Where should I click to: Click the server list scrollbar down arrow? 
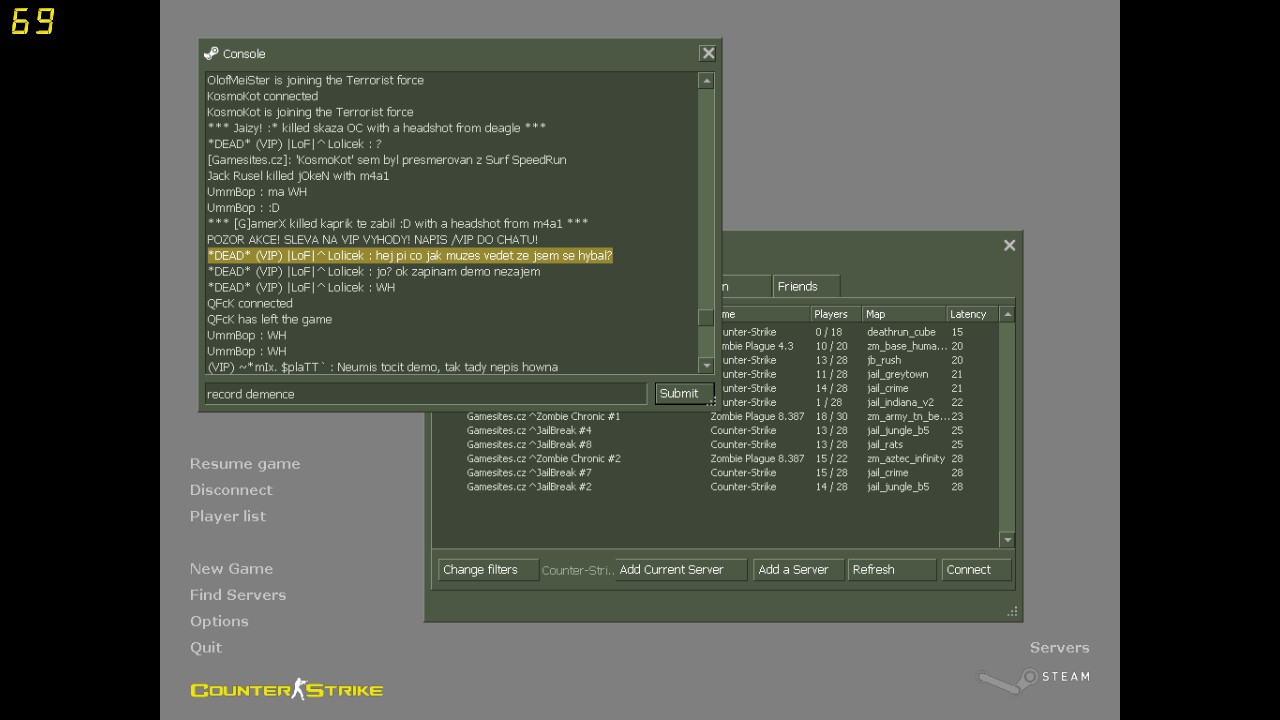tap(1007, 540)
